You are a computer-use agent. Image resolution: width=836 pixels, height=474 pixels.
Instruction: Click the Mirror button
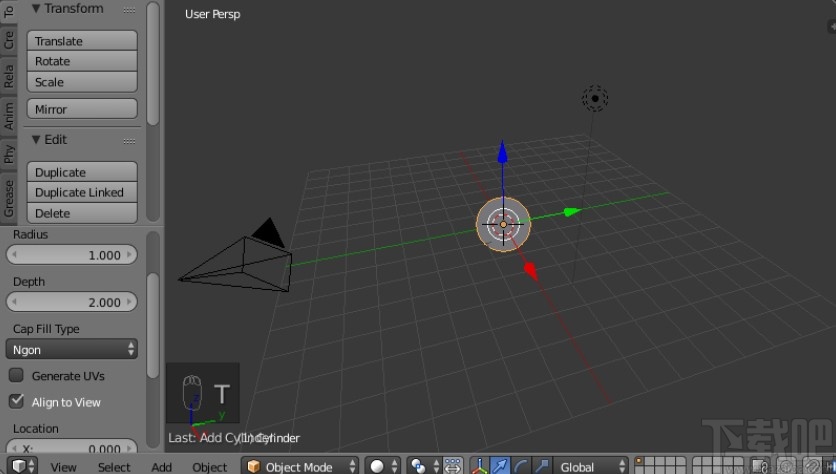tap(82, 109)
